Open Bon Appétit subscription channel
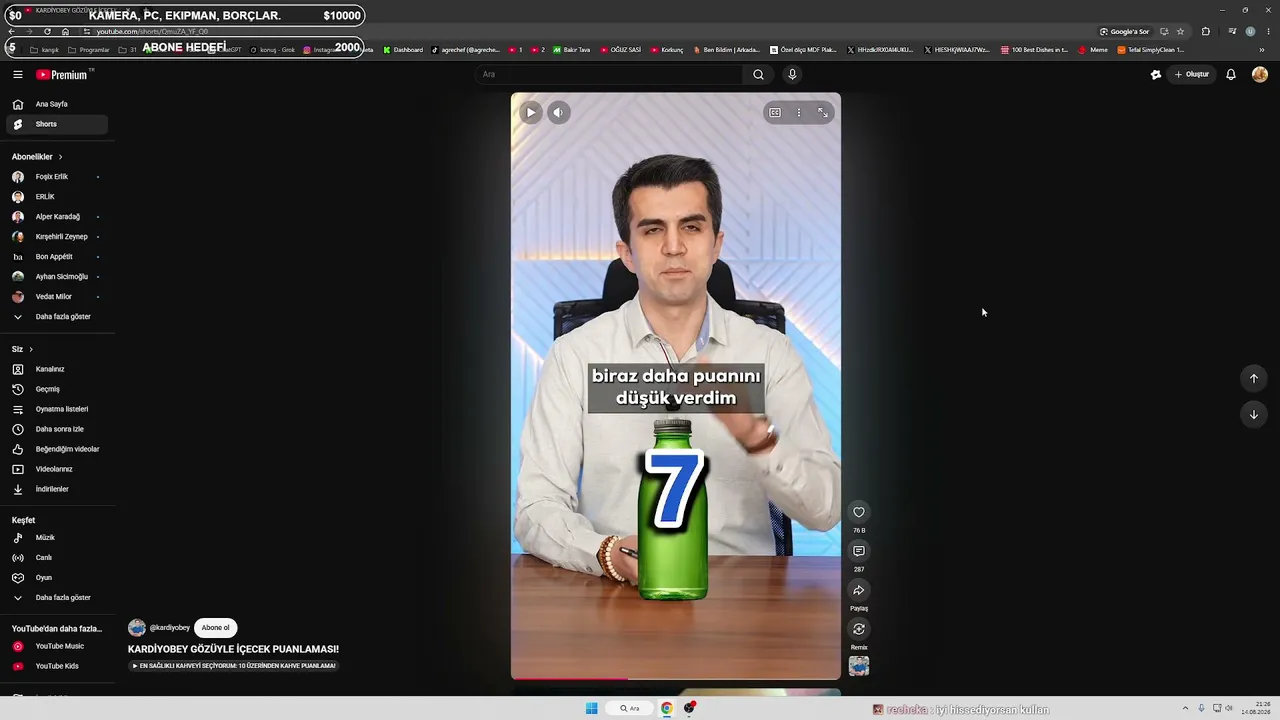 click(57, 257)
